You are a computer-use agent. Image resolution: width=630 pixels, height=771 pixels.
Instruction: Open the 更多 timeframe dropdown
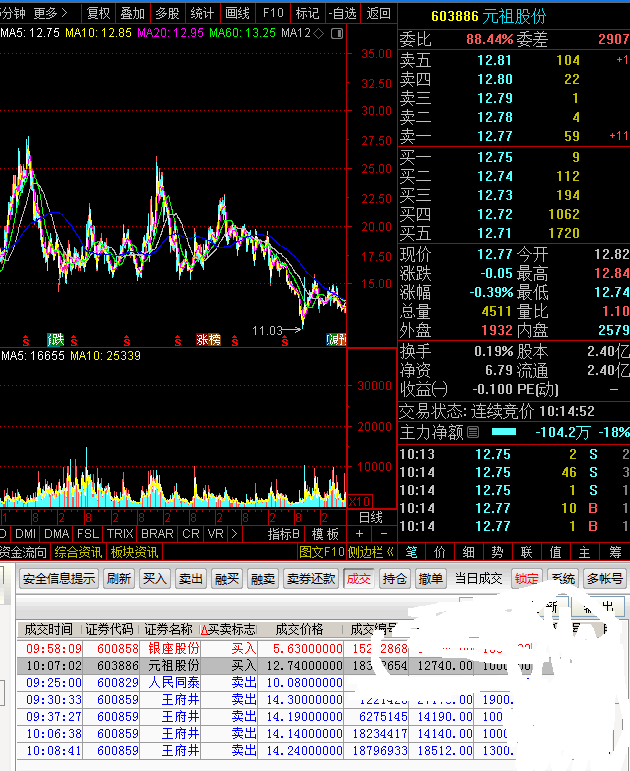click(50, 13)
